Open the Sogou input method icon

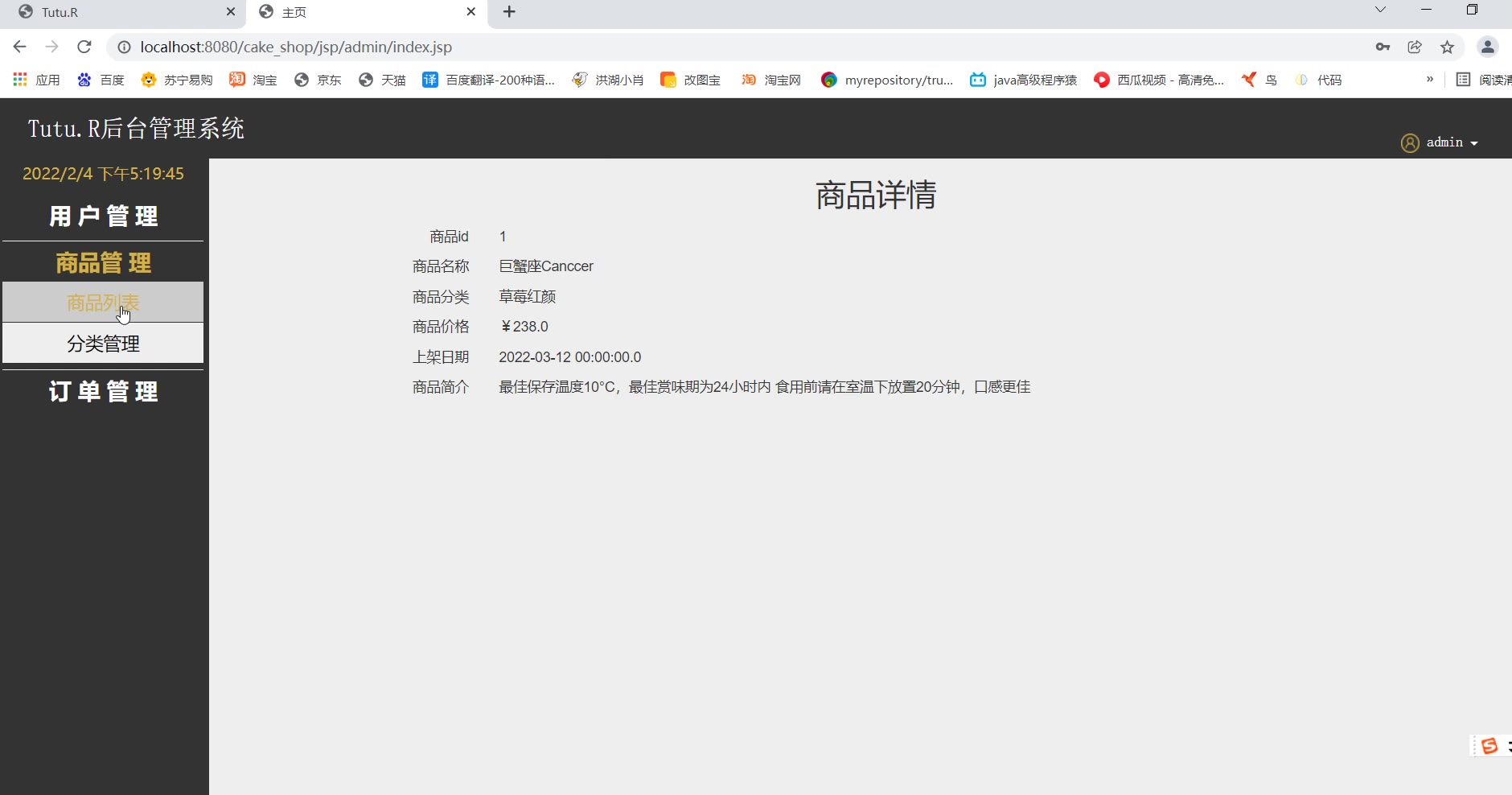pos(1489,746)
